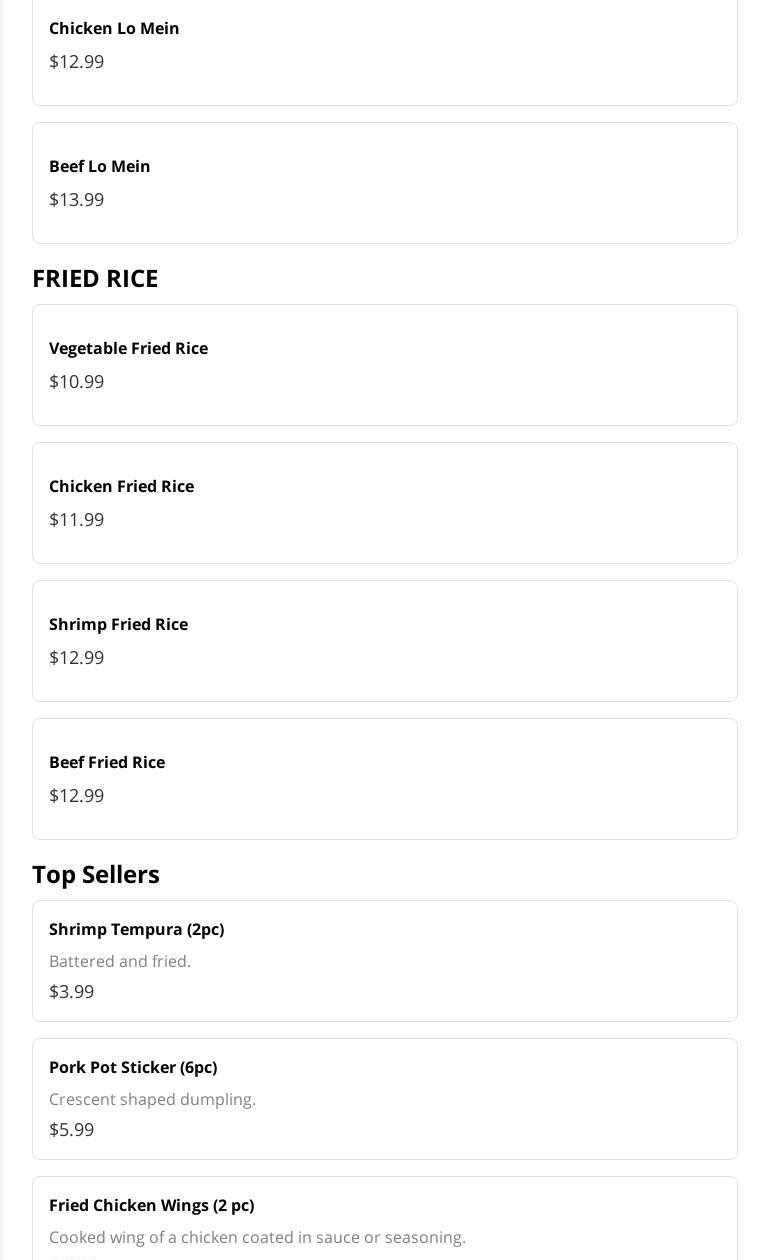The image size is (770, 1260).
Task: Select Fried Chicken Wings (2 pc) item
Action: 151,1205
